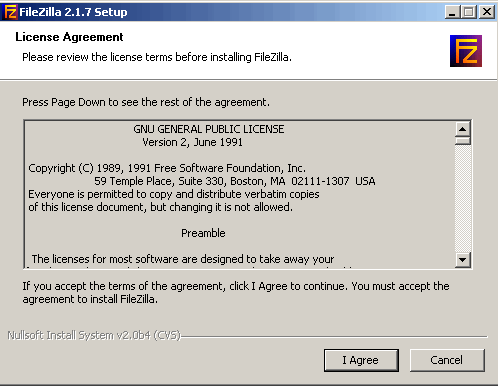Click the FileZilla icon in title bar
This screenshot has width=498, height=386.
pos(10,12)
